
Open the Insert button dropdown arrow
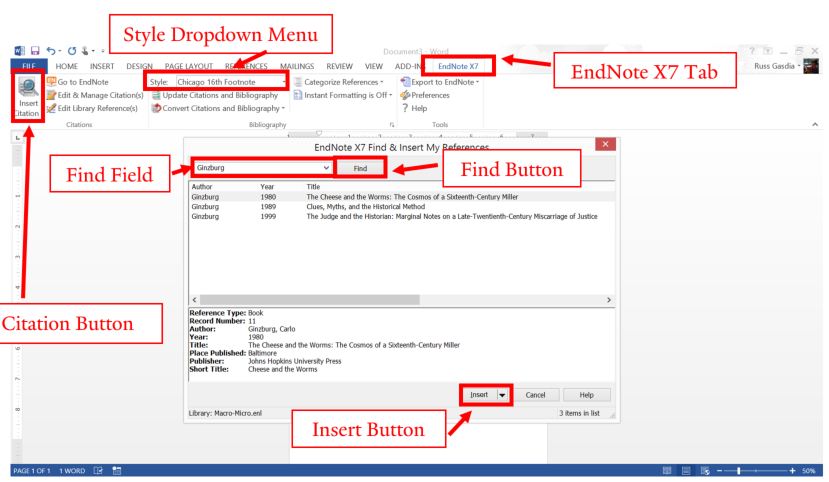coord(502,395)
